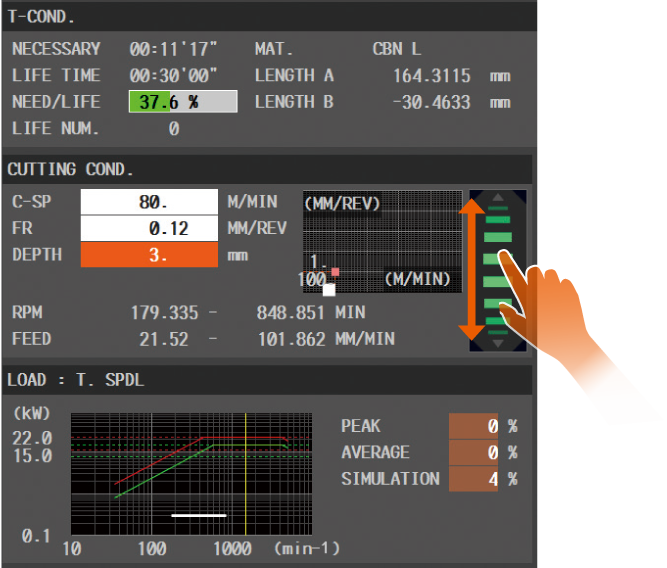Click the LIFE TIME value 00:30'00"

pos(173,76)
